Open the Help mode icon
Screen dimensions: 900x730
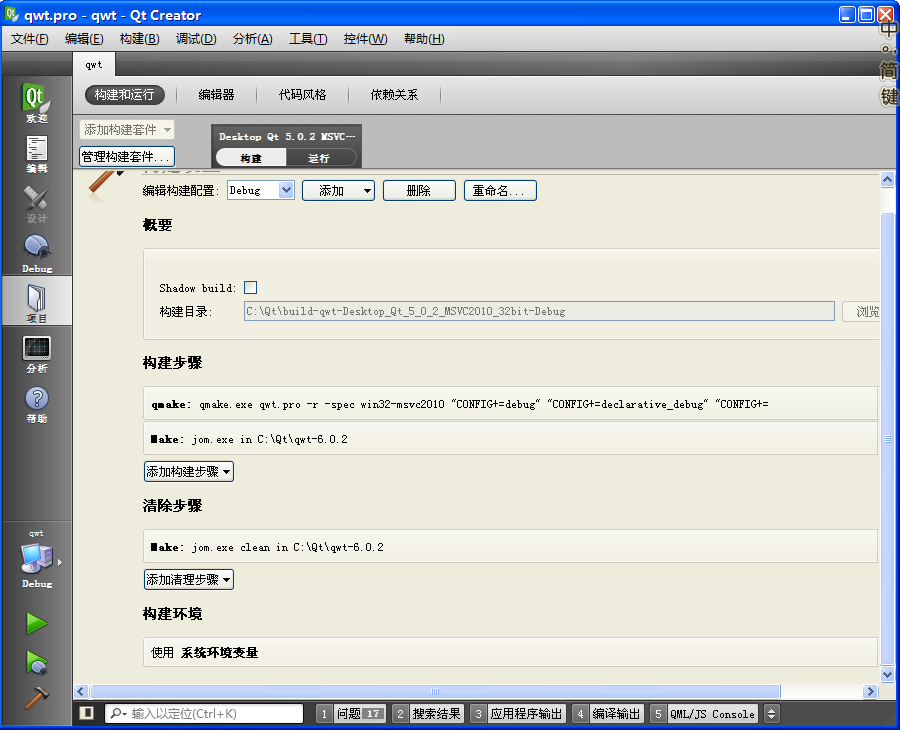tap(37, 405)
